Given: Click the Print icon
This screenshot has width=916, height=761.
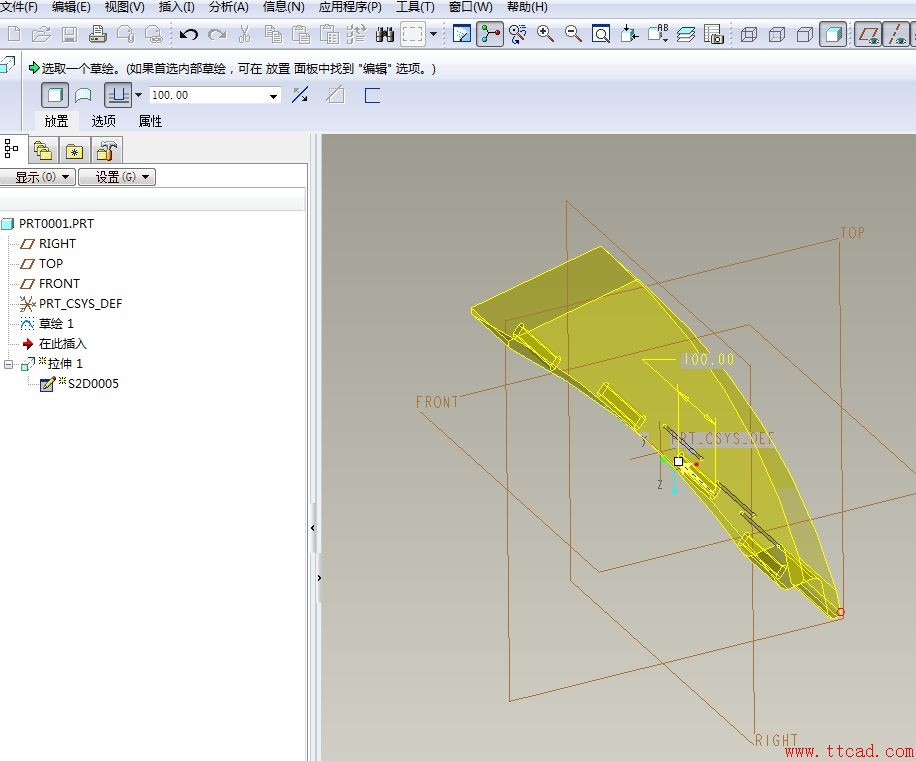Looking at the screenshot, I should pyautogui.click(x=97, y=35).
